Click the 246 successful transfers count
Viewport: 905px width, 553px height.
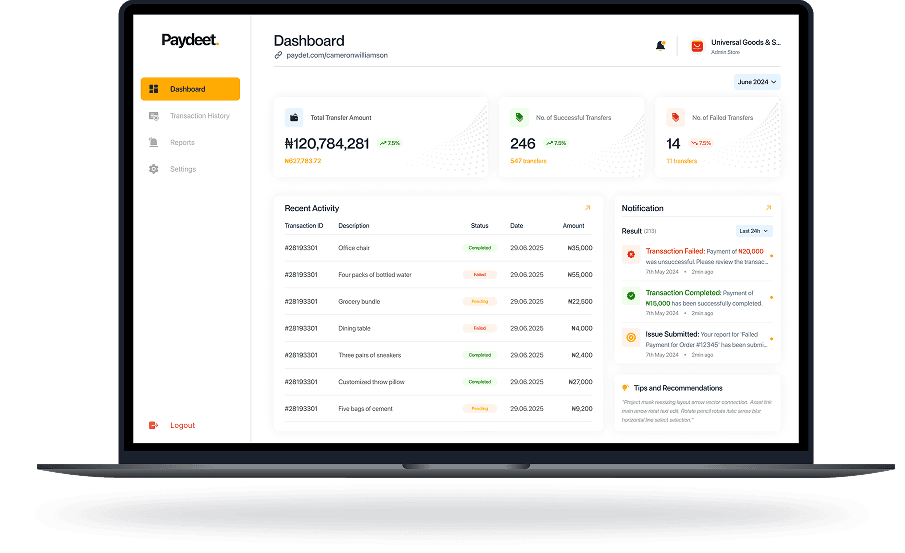523,144
